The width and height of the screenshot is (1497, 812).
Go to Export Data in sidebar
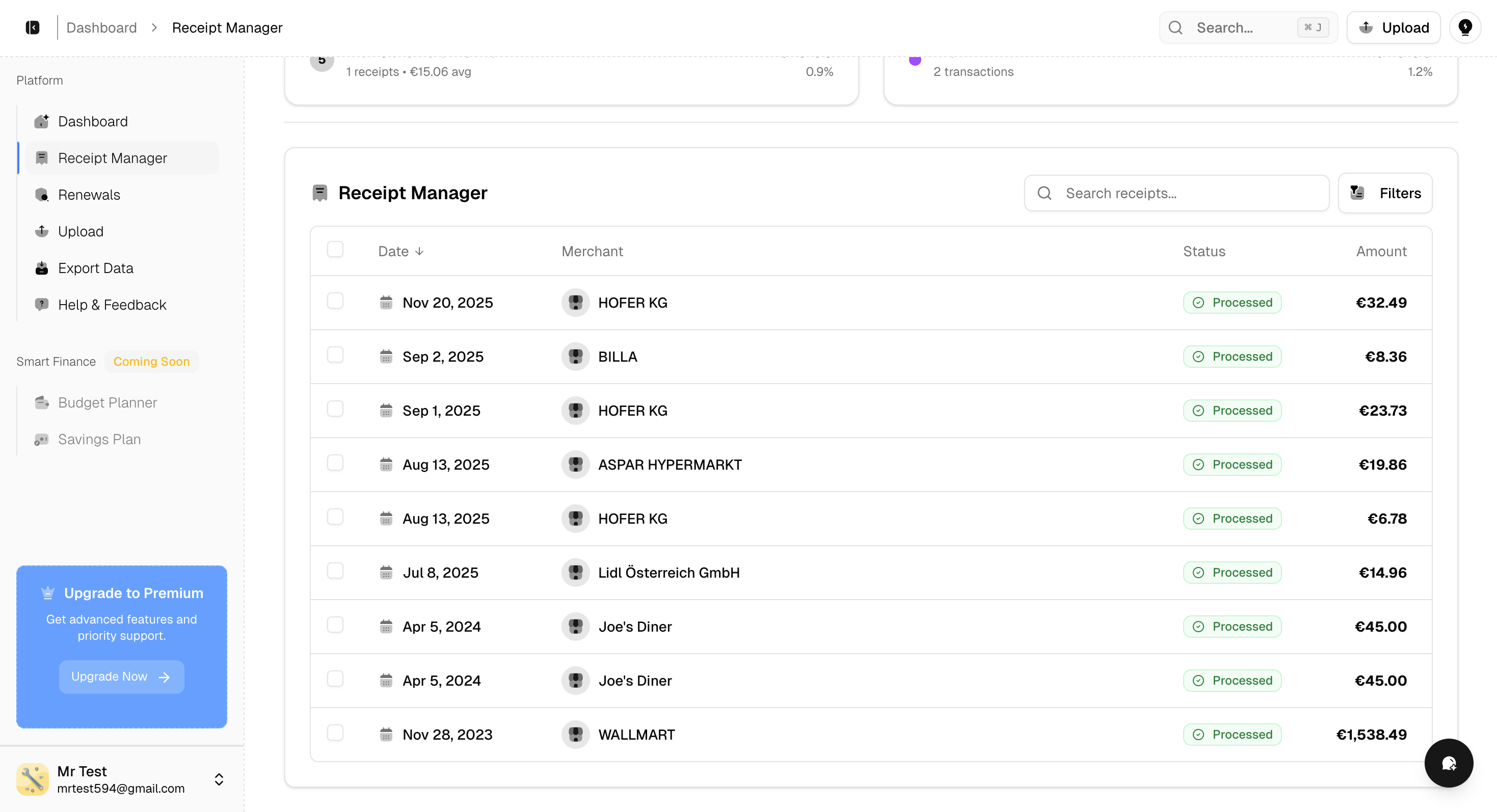95,268
